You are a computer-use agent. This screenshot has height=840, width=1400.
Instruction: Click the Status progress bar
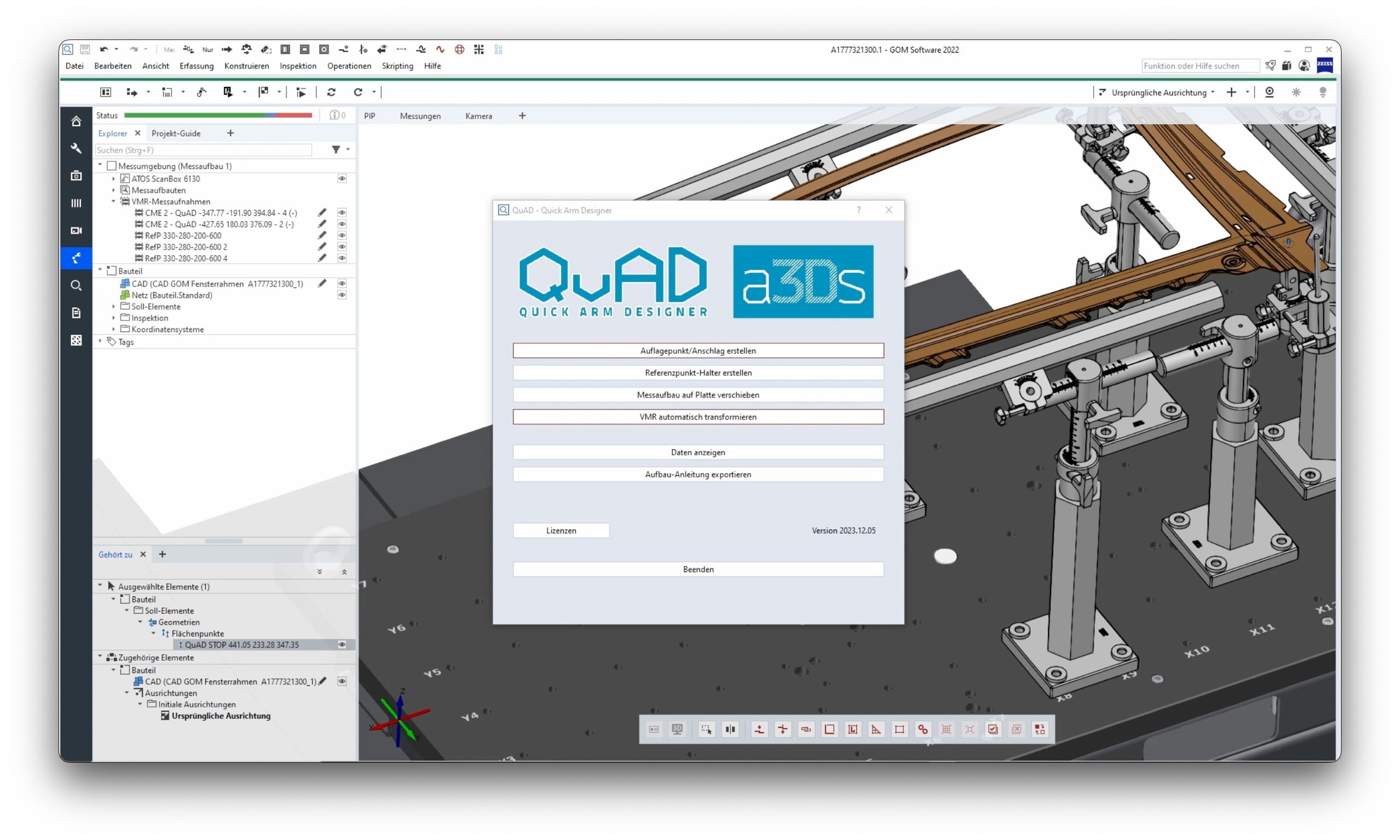pyautogui.click(x=218, y=115)
